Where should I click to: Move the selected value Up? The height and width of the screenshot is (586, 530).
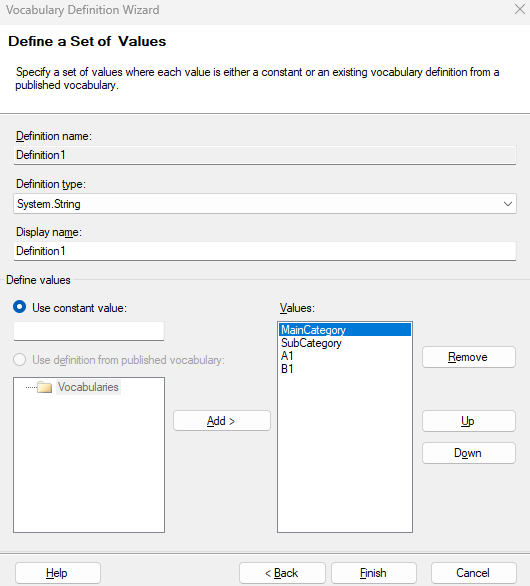469,421
